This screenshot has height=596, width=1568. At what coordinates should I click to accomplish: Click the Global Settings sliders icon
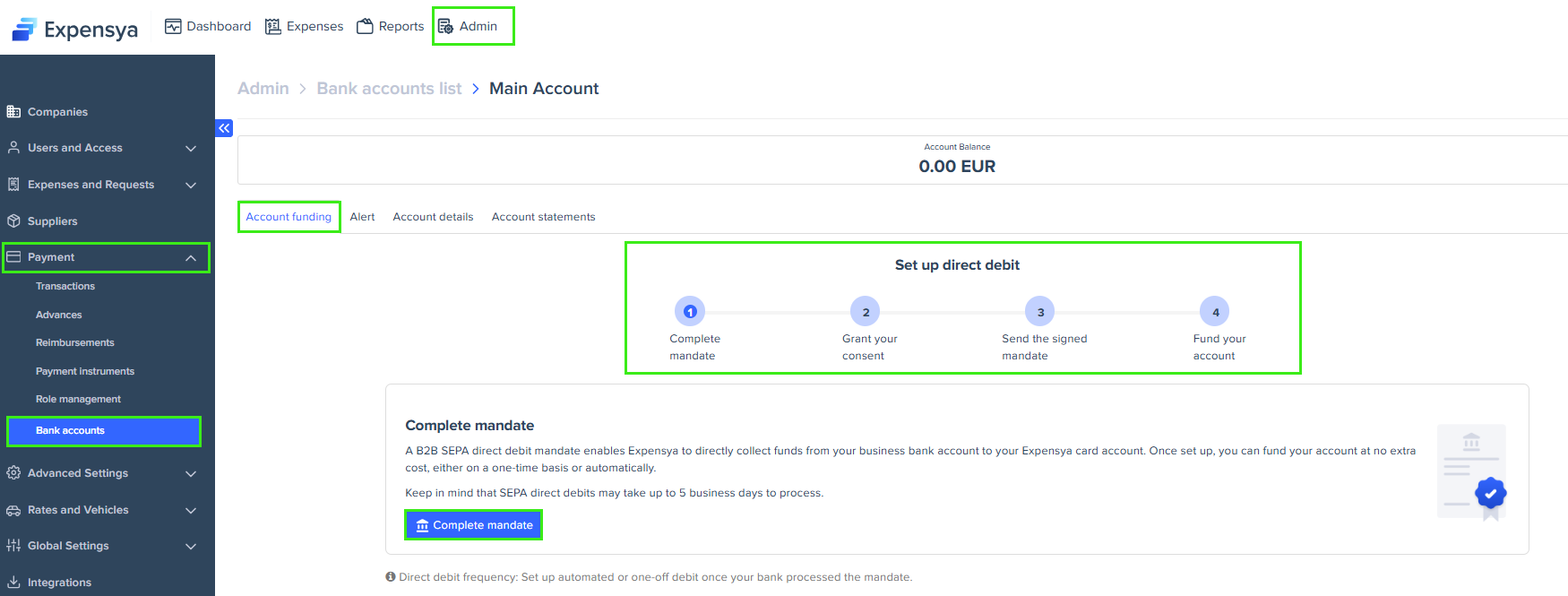tap(13, 546)
